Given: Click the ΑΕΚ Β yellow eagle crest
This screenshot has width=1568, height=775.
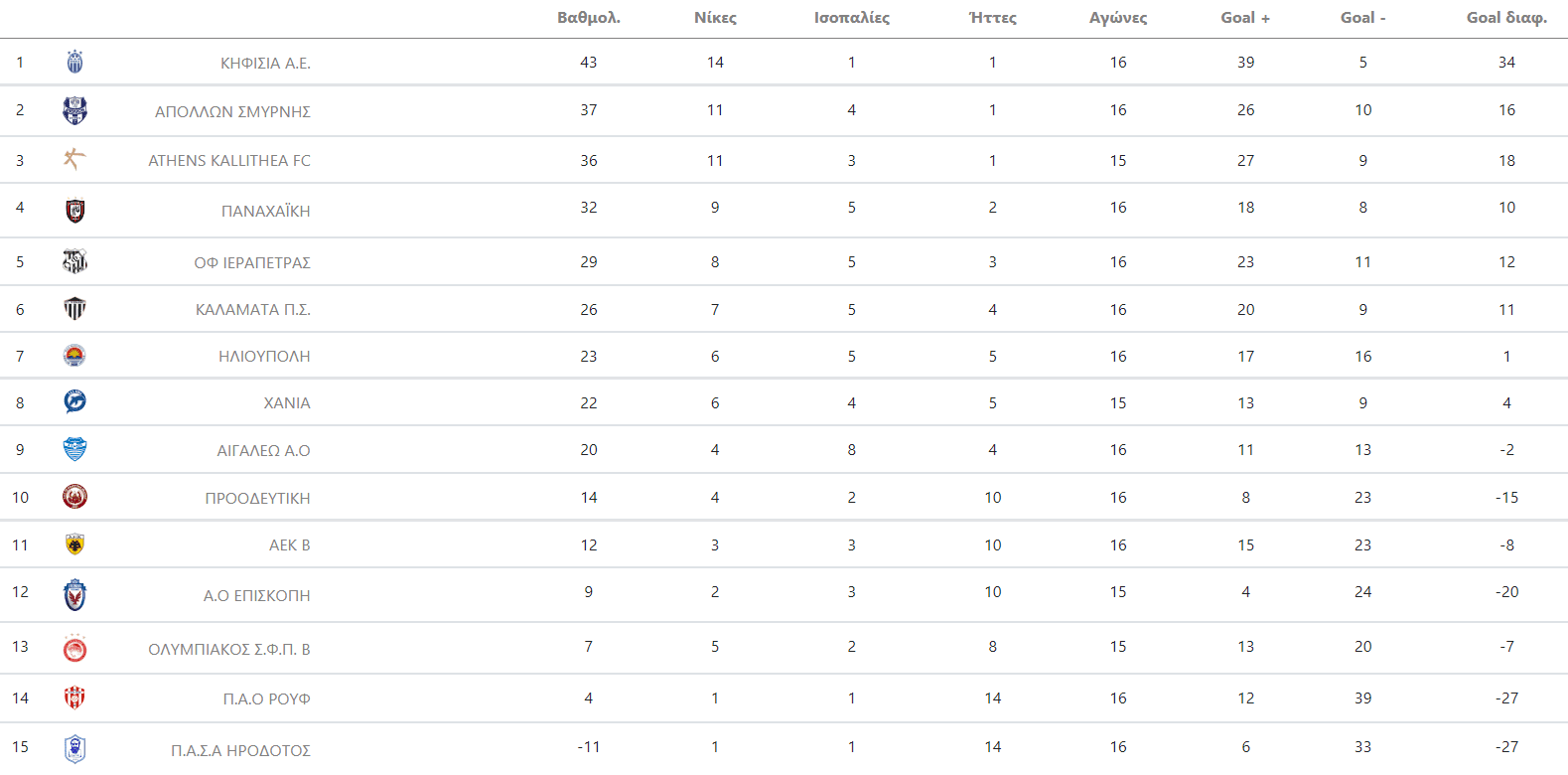Looking at the screenshot, I should click(x=74, y=544).
